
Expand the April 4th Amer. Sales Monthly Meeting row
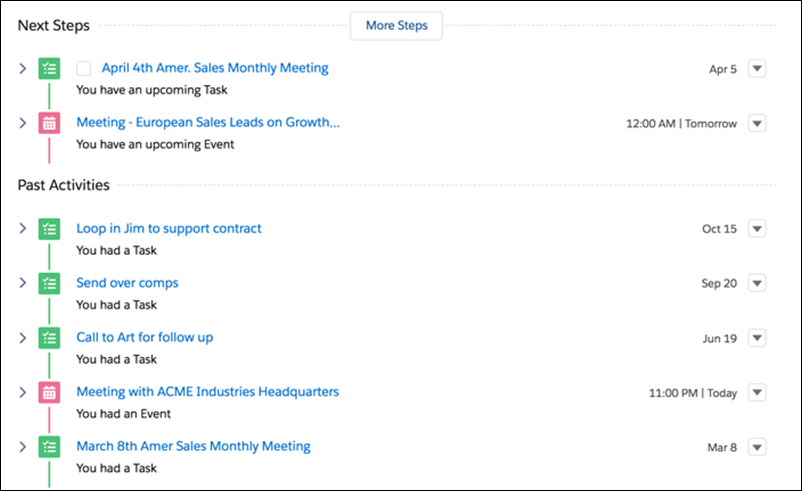click(x=23, y=68)
